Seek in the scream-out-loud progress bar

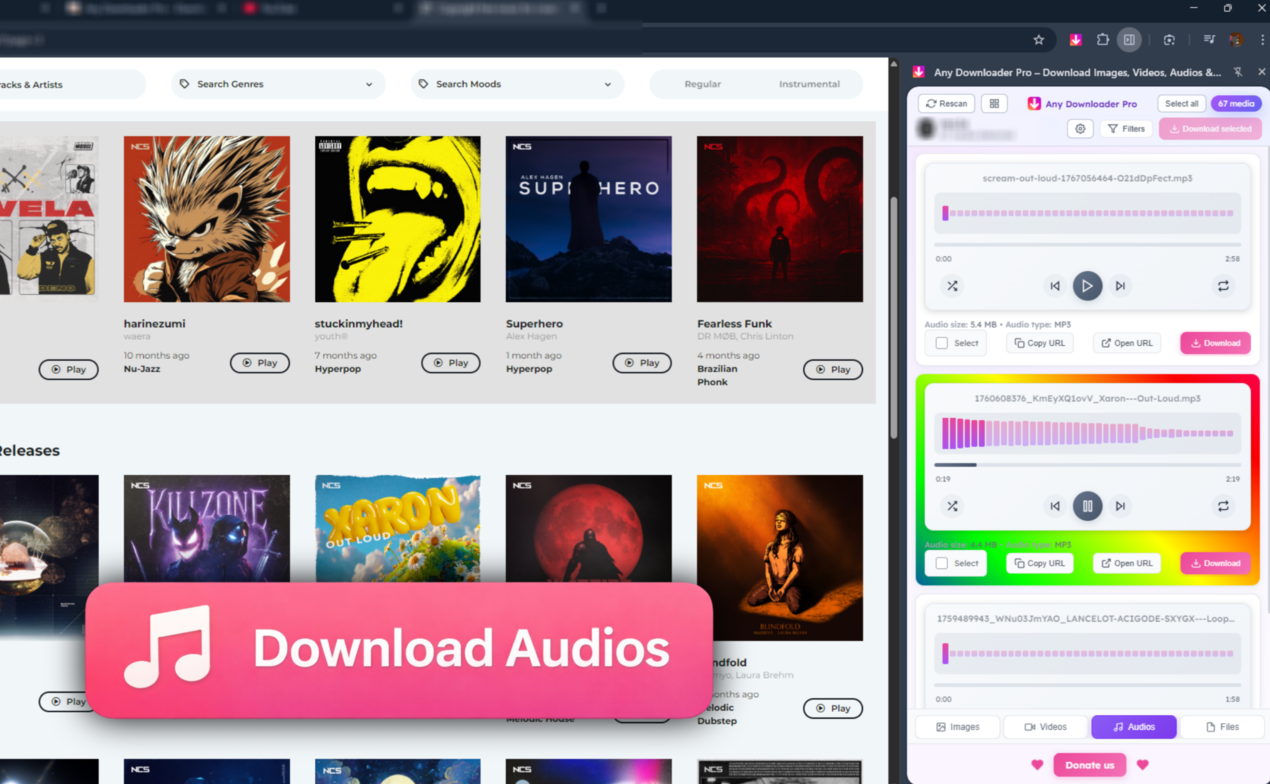click(1087, 244)
